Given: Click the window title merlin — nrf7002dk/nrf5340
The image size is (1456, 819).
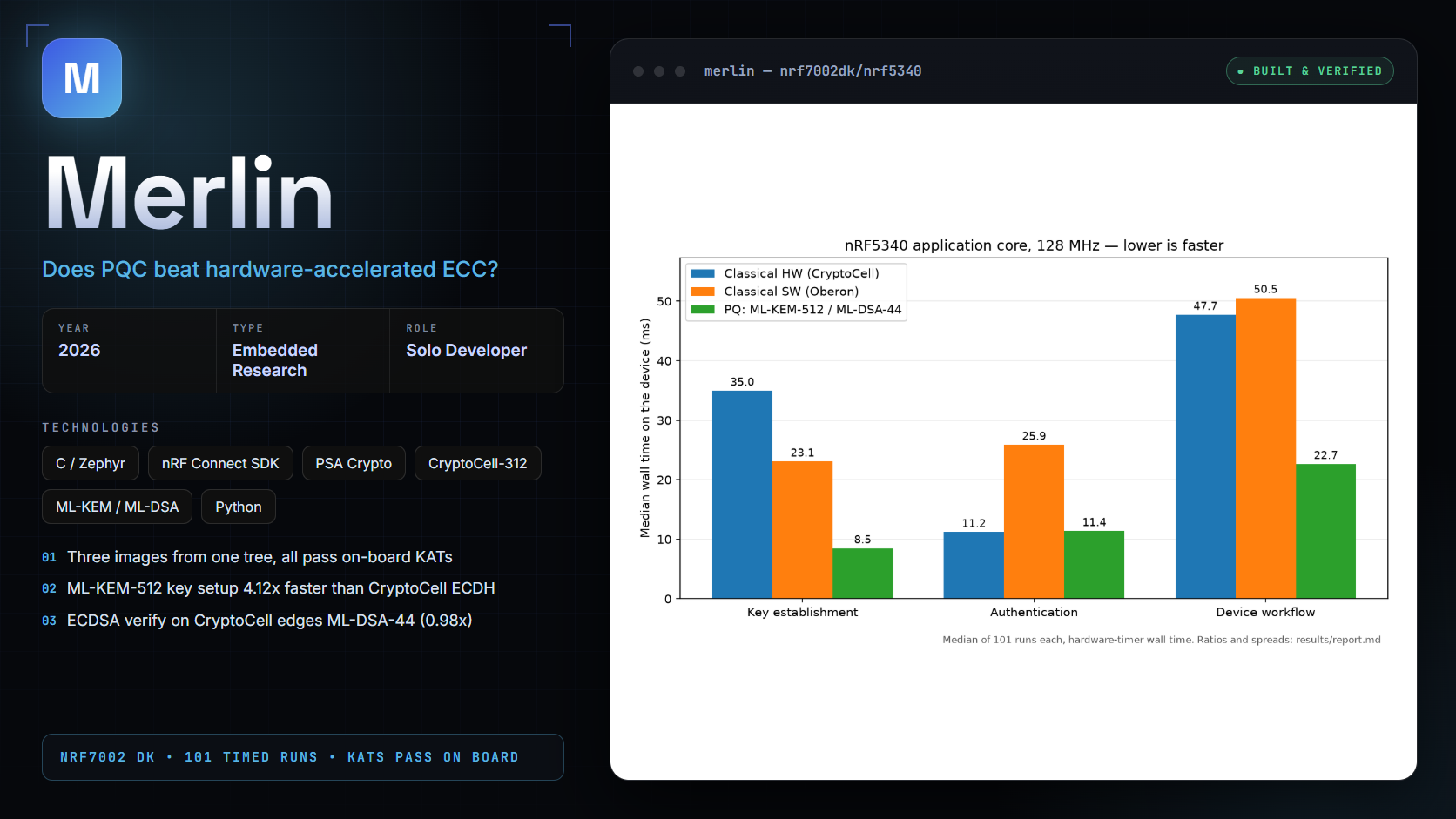Looking at the screenshot, I should [812, 71].
